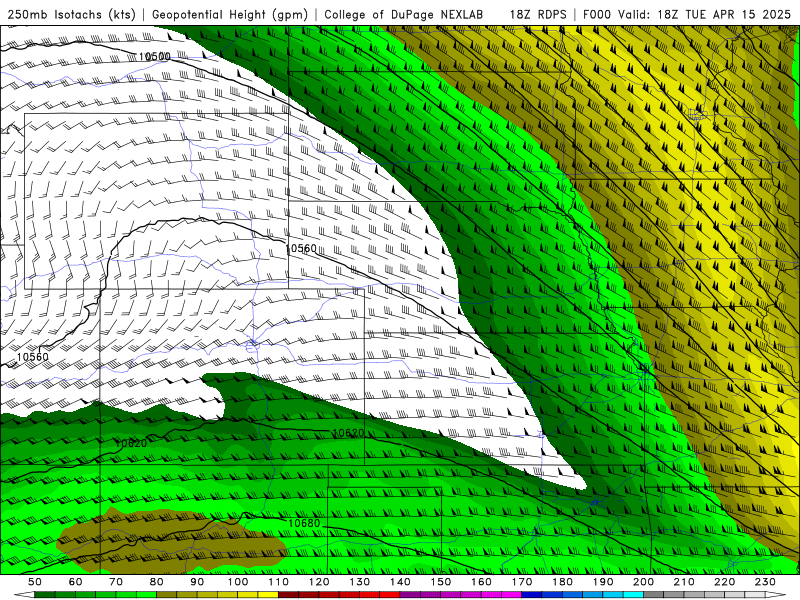800x600 pixels.
Task: Click the 100 value on the color scale
Action: coord(238,582)
